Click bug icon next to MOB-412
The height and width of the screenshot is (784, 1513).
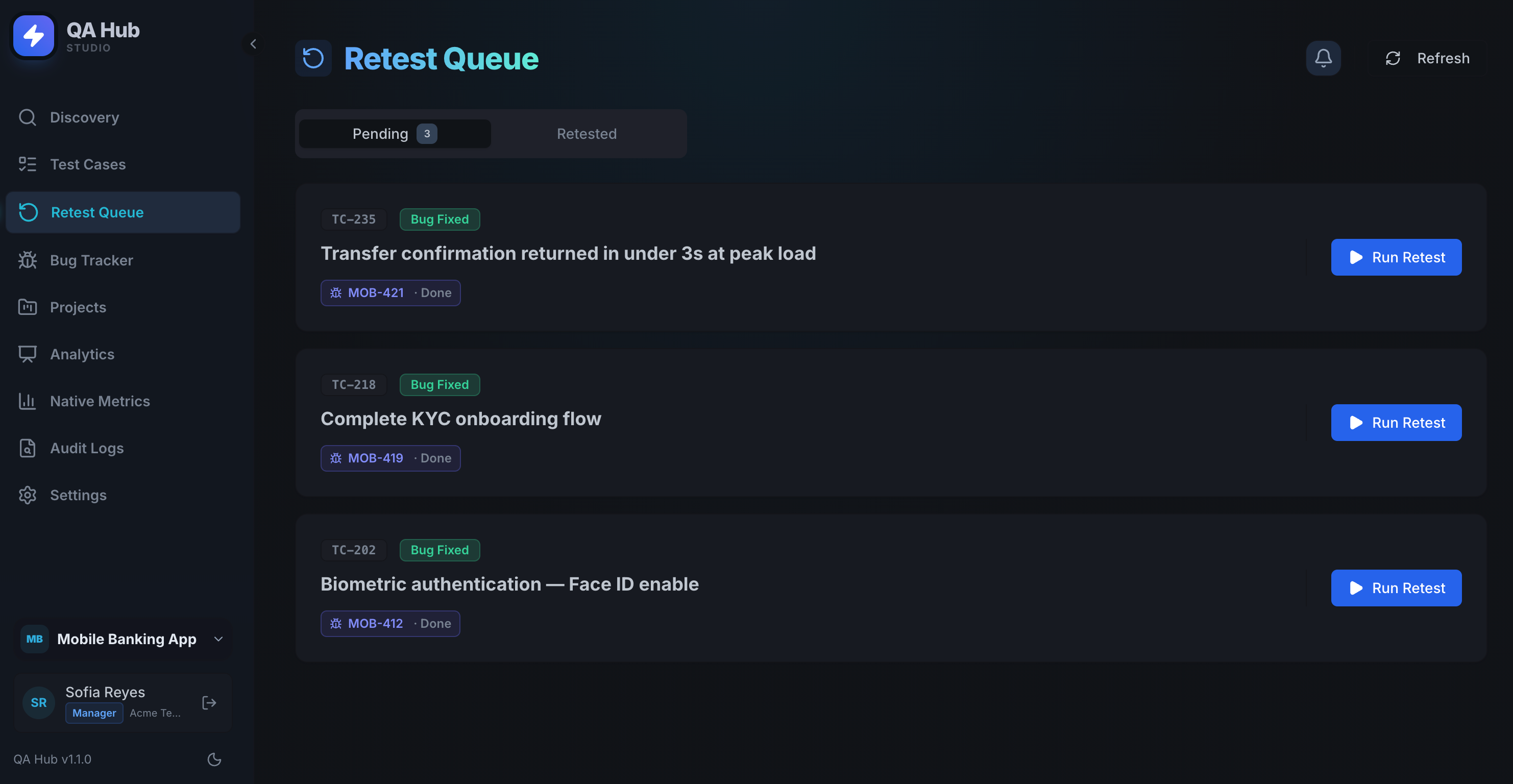click(336, 624)
